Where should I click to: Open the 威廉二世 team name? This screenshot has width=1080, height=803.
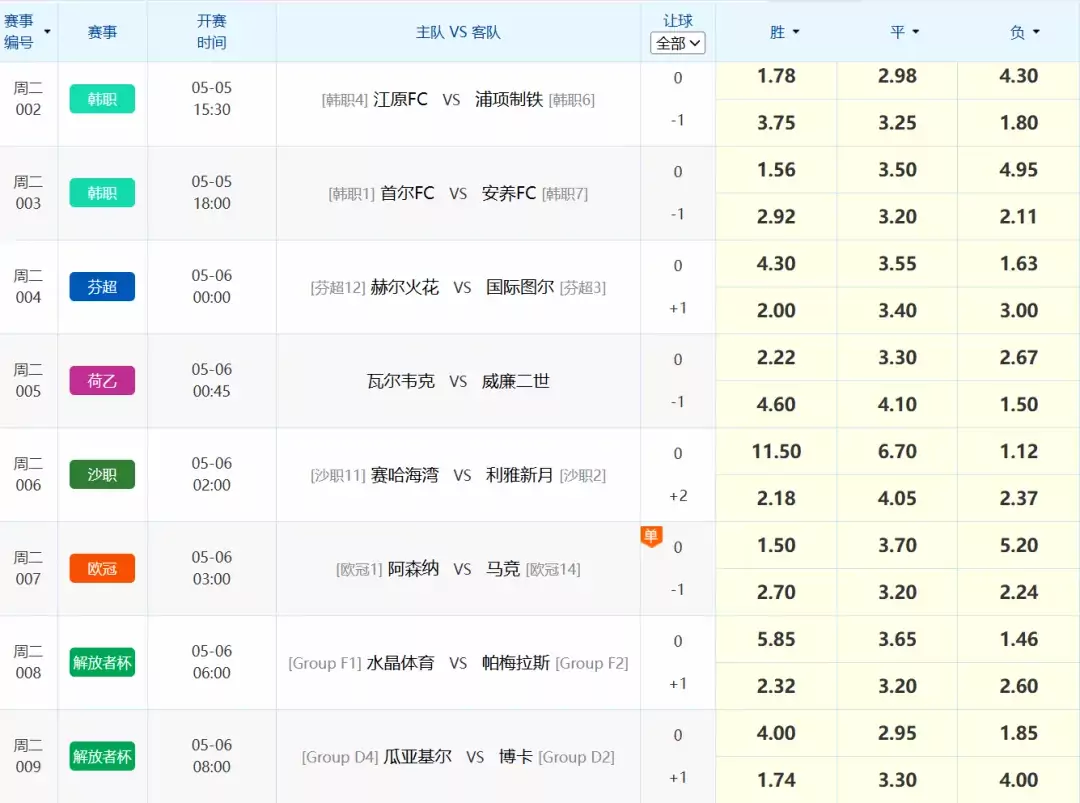516,381
